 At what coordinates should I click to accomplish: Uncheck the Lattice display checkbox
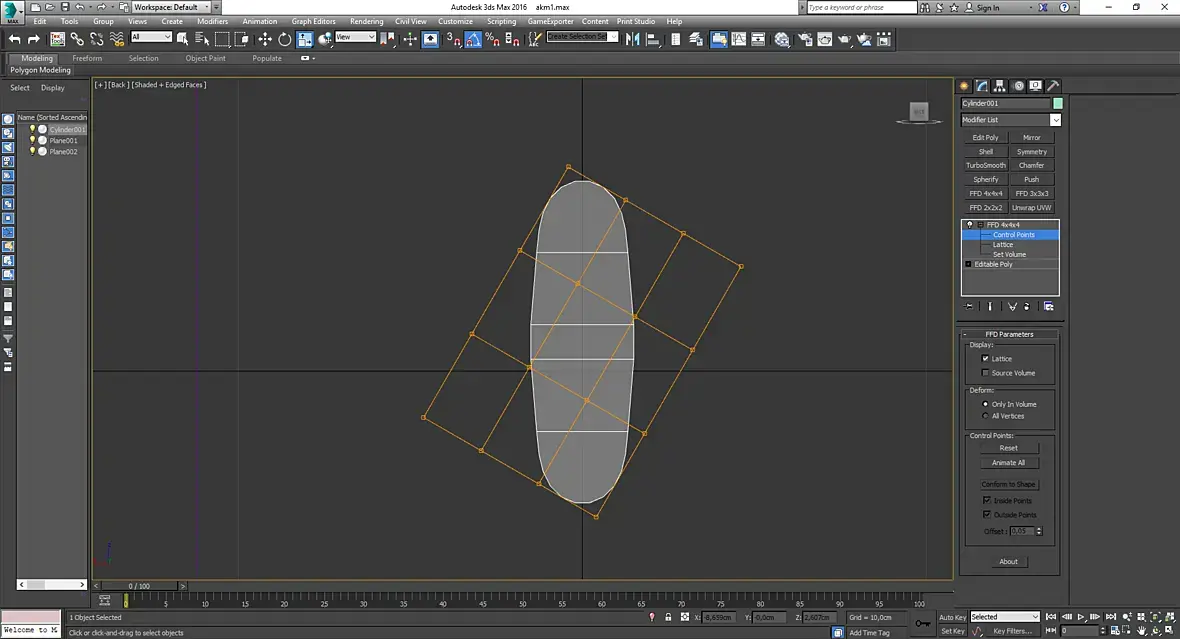click(x=986, y=358)
